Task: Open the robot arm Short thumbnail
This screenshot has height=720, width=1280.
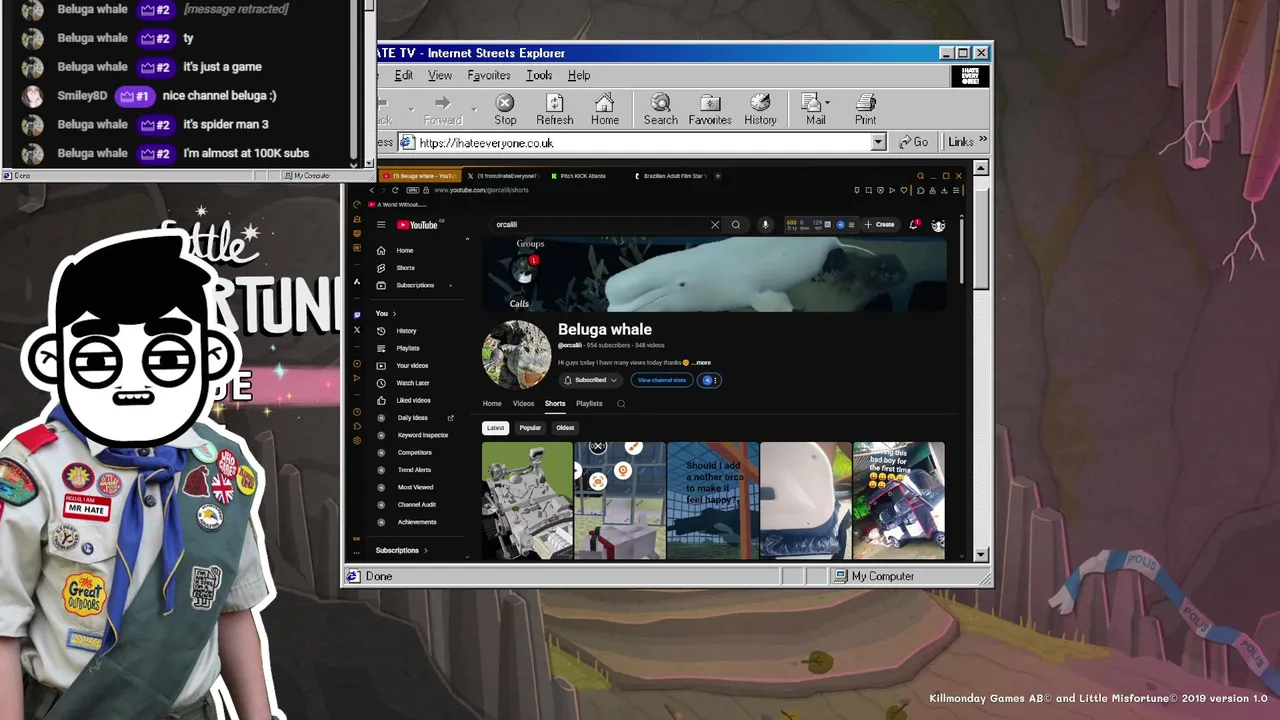Action: pyautogui.click(x=527, y=500)
